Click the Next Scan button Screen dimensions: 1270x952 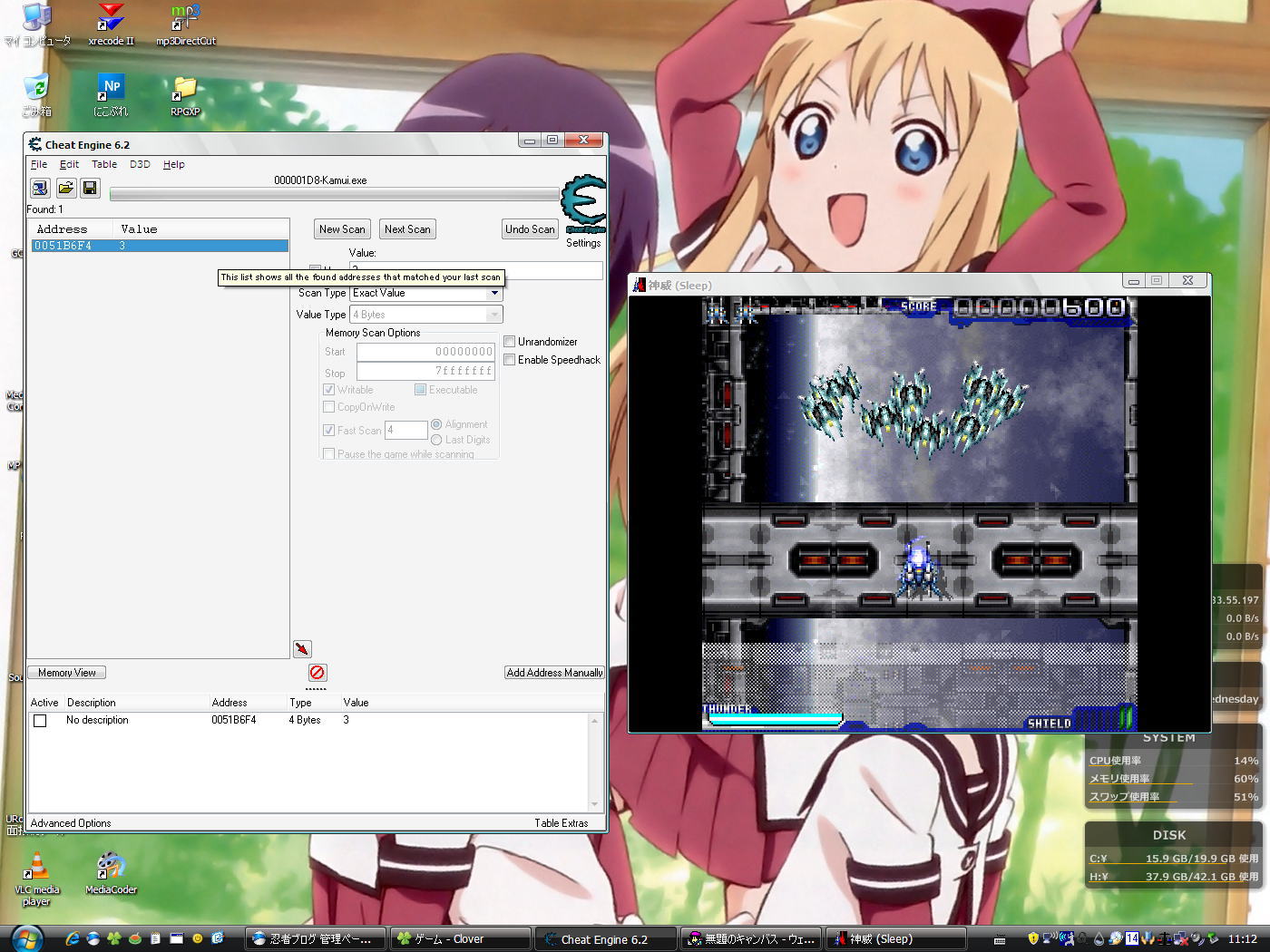[407, 229]
